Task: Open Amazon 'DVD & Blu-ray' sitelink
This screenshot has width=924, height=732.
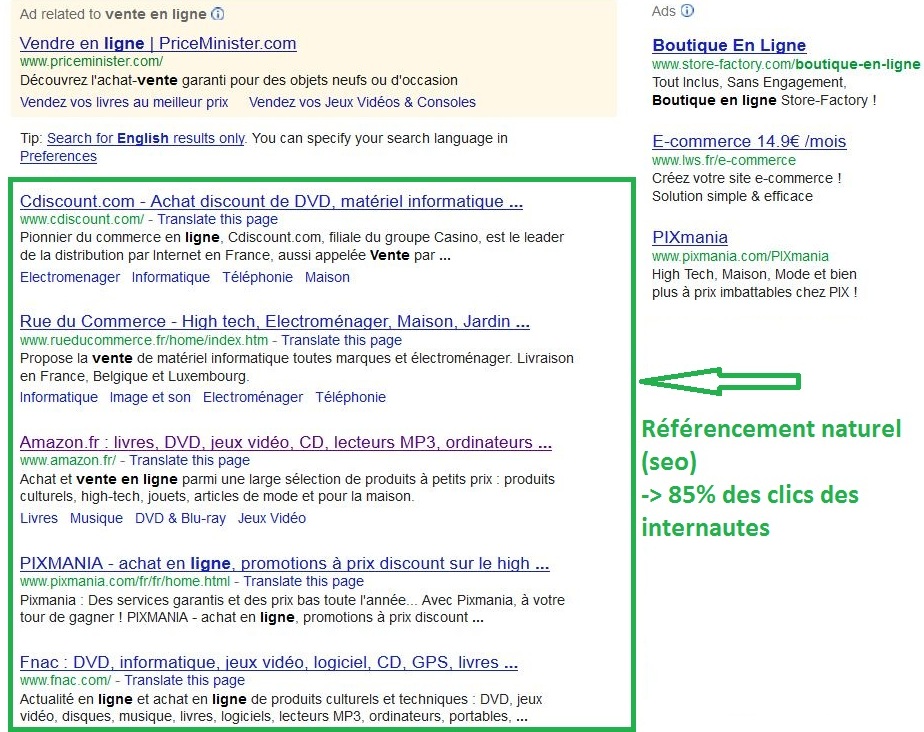Action: [180, 518]
